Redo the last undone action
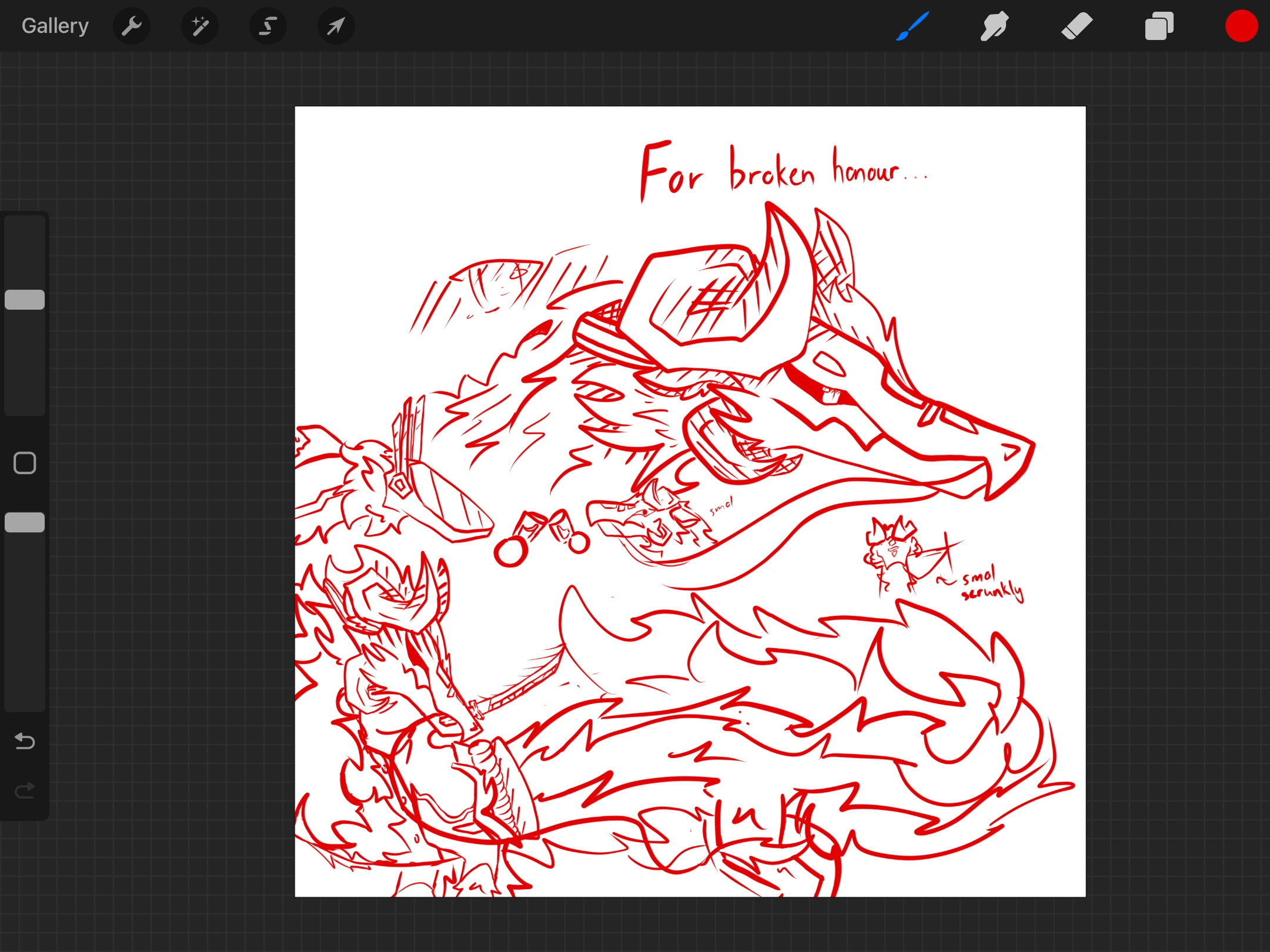This screenshot has width=1270, height=952. point(25,790)
